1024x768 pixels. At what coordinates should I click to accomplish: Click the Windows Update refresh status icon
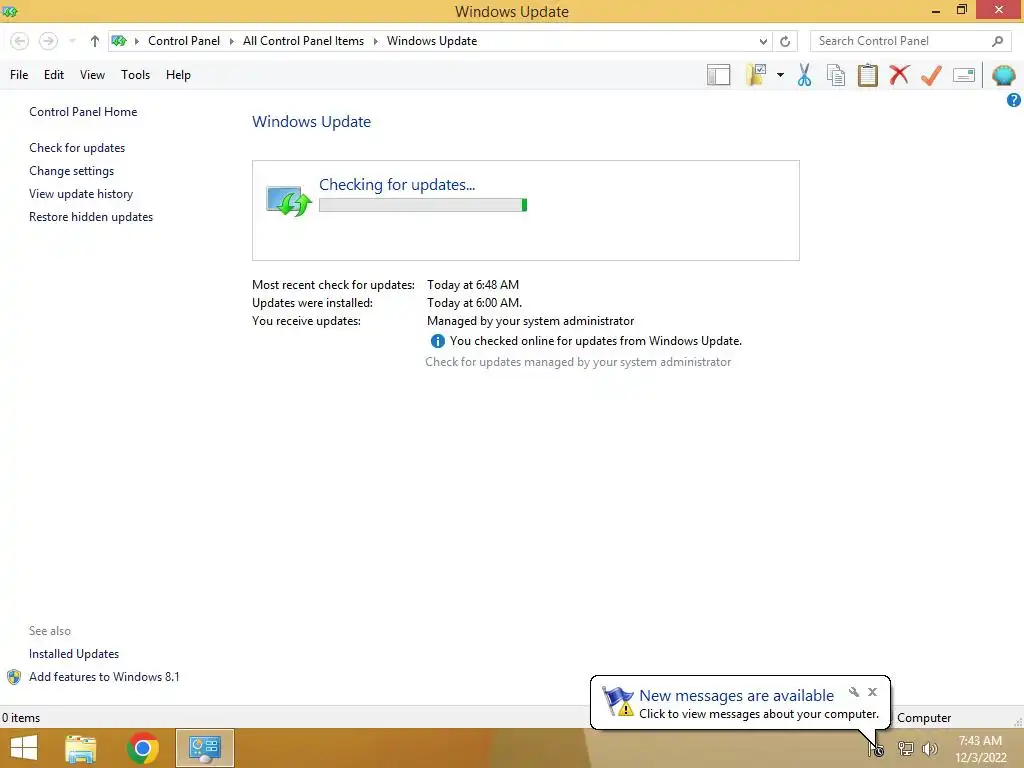pyautogui.click(x=289, y=200)
